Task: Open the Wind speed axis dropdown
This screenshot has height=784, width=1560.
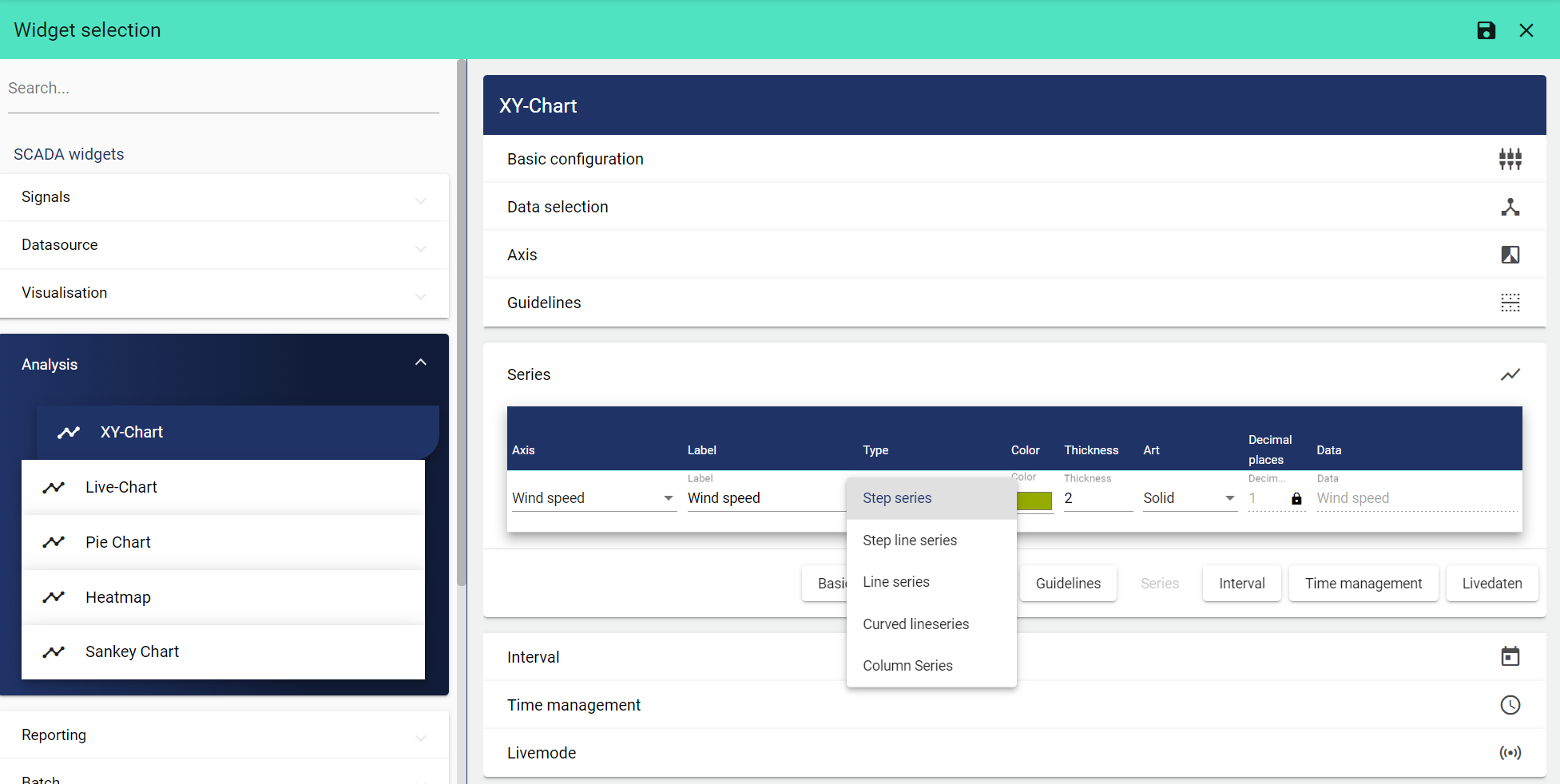Action: [593, 498]
